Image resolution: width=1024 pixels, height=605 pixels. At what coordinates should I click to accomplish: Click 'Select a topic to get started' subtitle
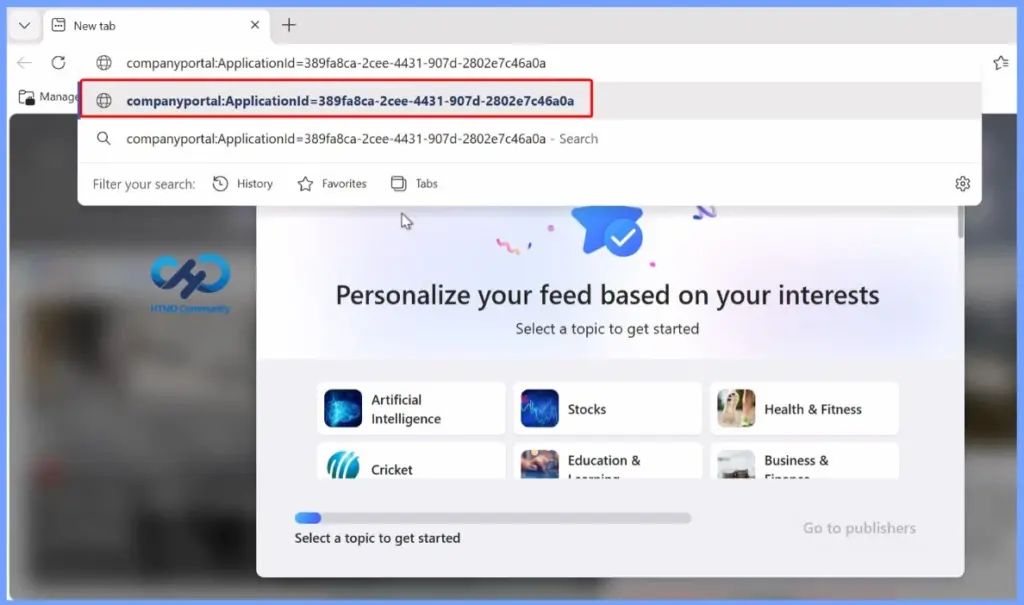(x=607, y=329)
